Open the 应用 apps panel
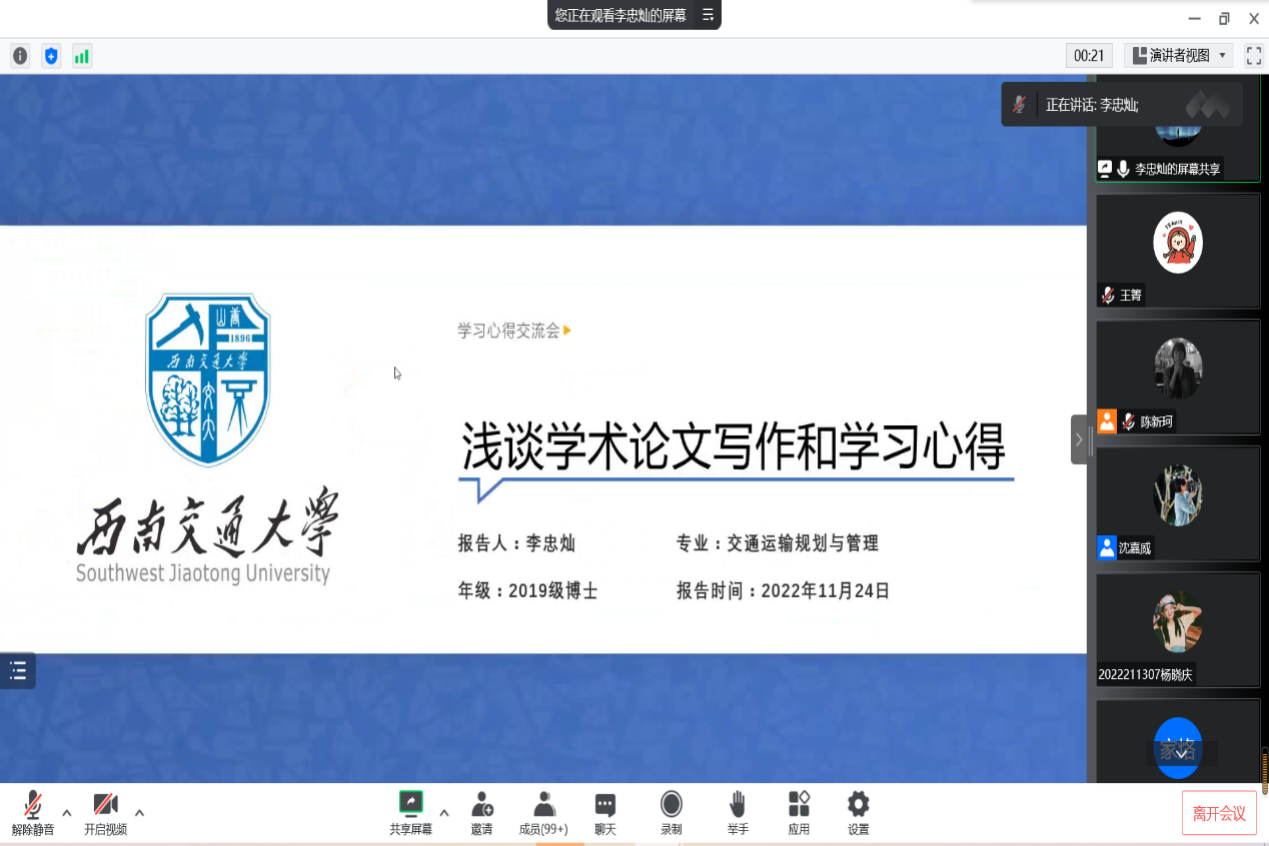The height and width of the screenshot is (846, 1269). (x=798, y=811)
